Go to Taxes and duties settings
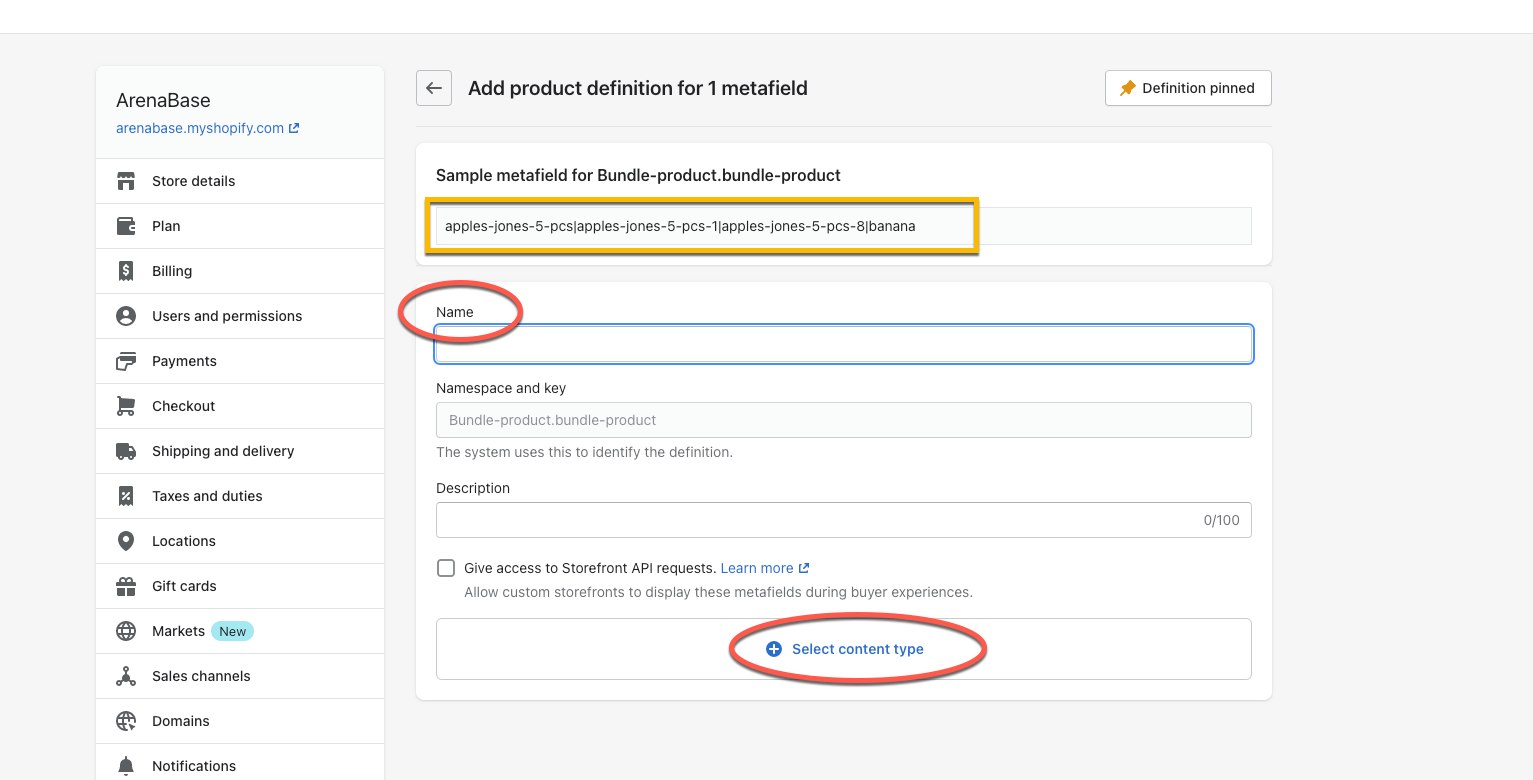 click(207, 496)
